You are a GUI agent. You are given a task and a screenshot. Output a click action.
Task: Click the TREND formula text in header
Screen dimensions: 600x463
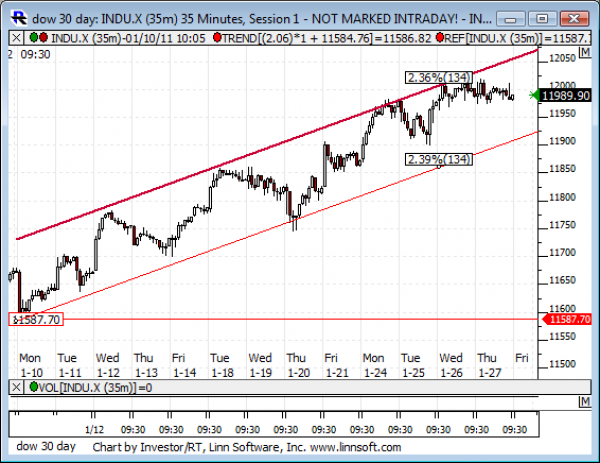tap(326, 38)
